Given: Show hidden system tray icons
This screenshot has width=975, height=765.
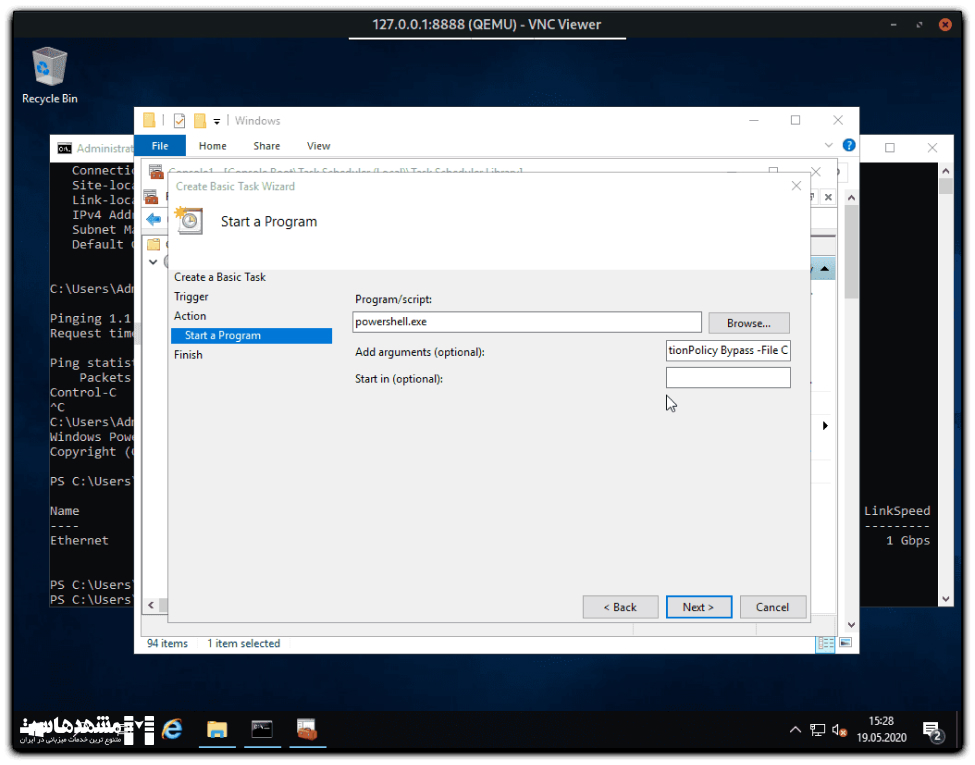Looking at the screenshot, I should (795, 730).
